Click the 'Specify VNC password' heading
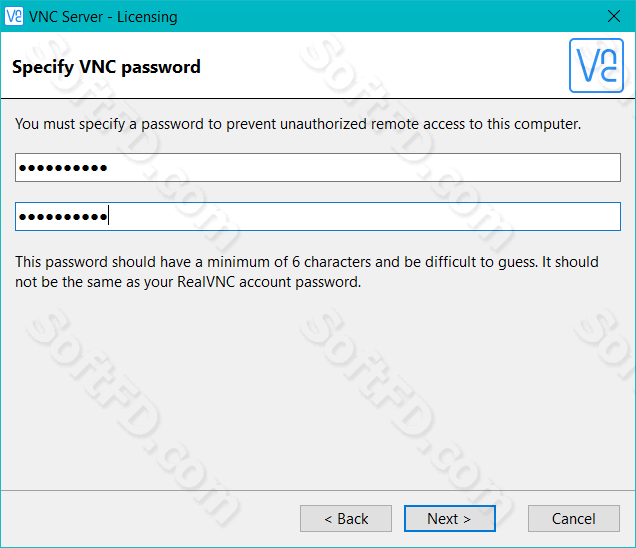 (106, 67)
